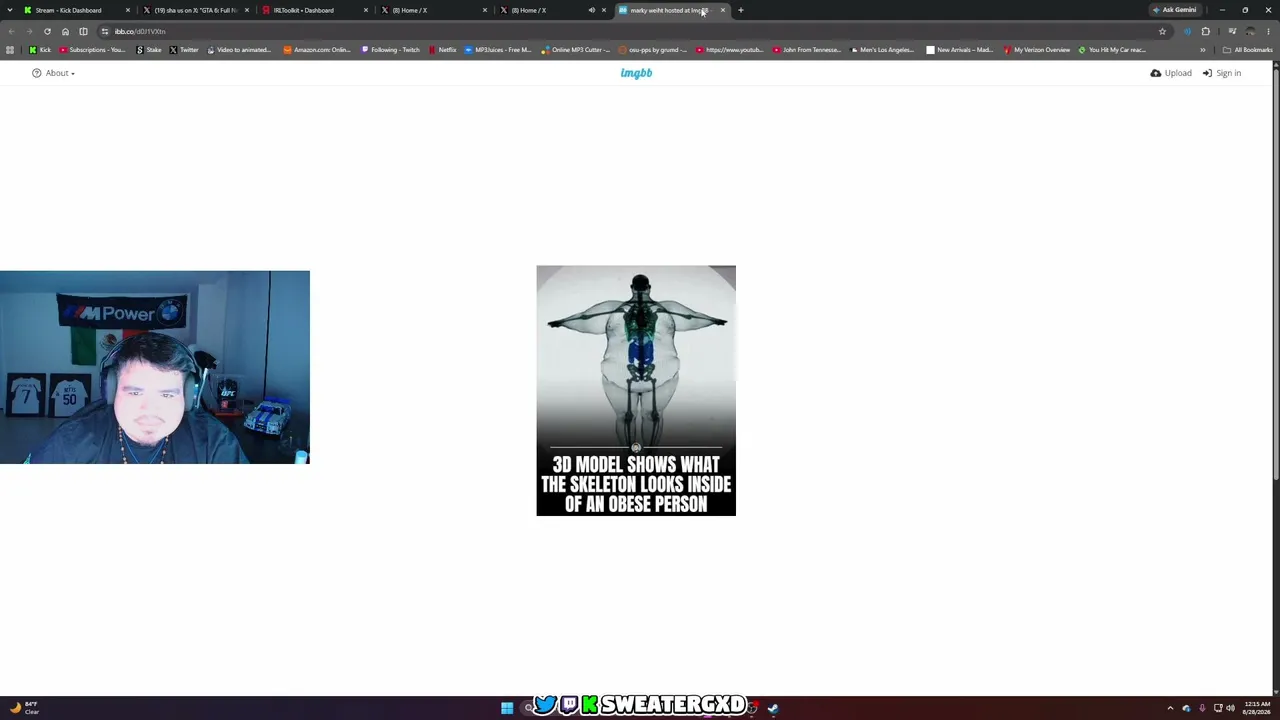
Task: Open the My Verizon Overview bookmark
Action: [x=1036, y=50]
